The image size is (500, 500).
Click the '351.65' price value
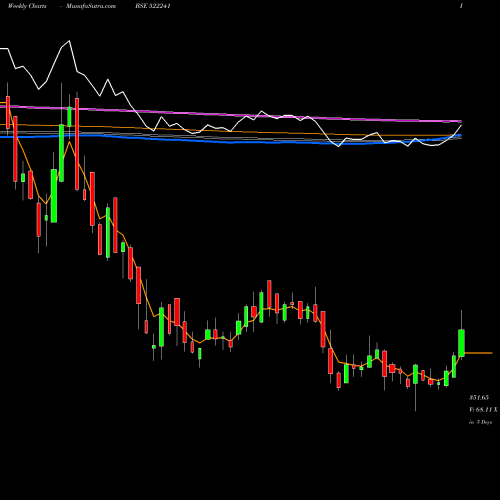click(479, 397)
